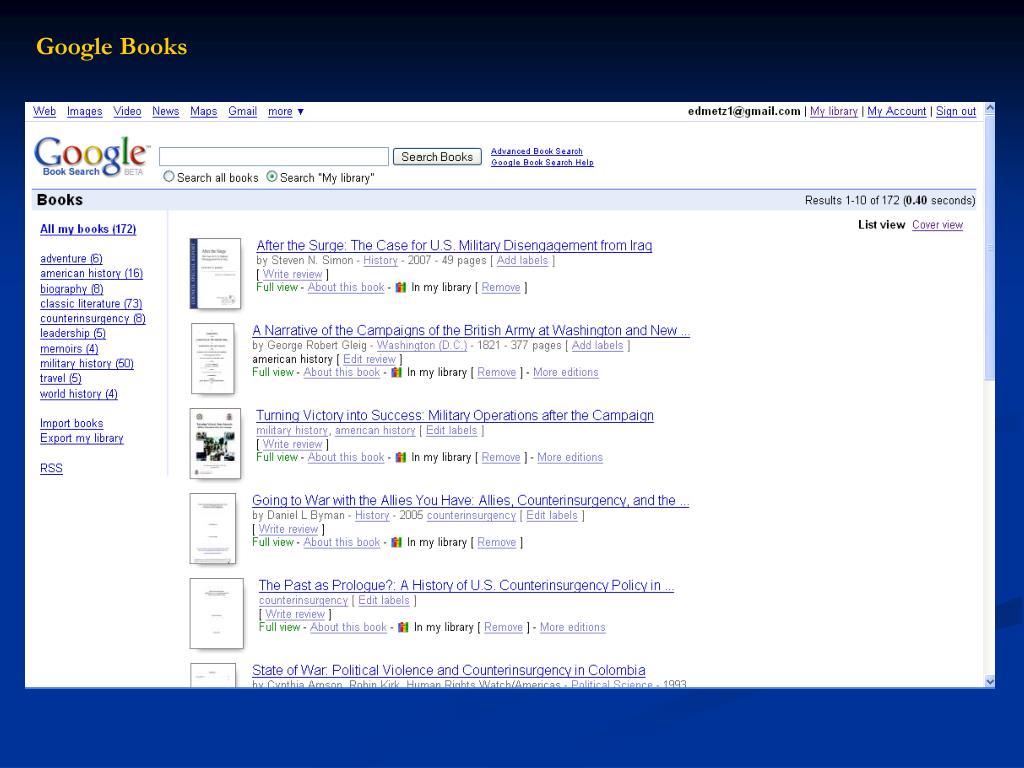
Task: Click the Import books link
Action: tap(72, 423)
